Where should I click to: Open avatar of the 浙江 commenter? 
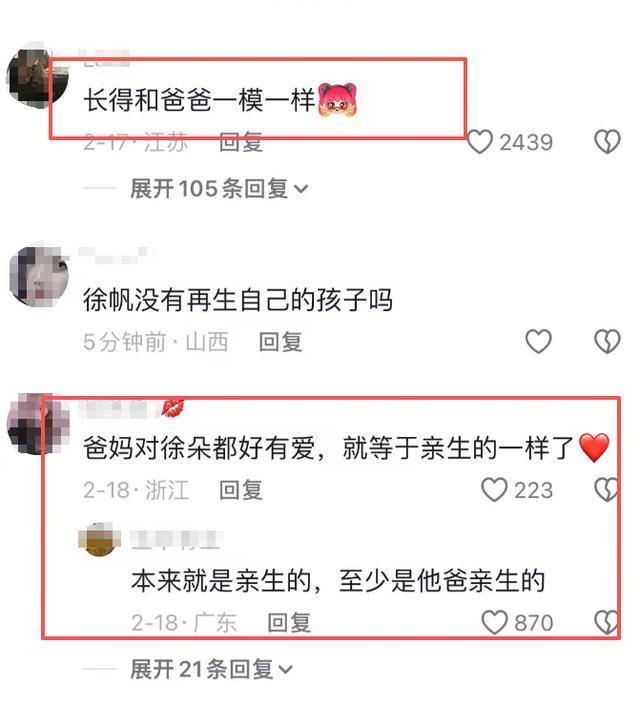pos(39,424)
